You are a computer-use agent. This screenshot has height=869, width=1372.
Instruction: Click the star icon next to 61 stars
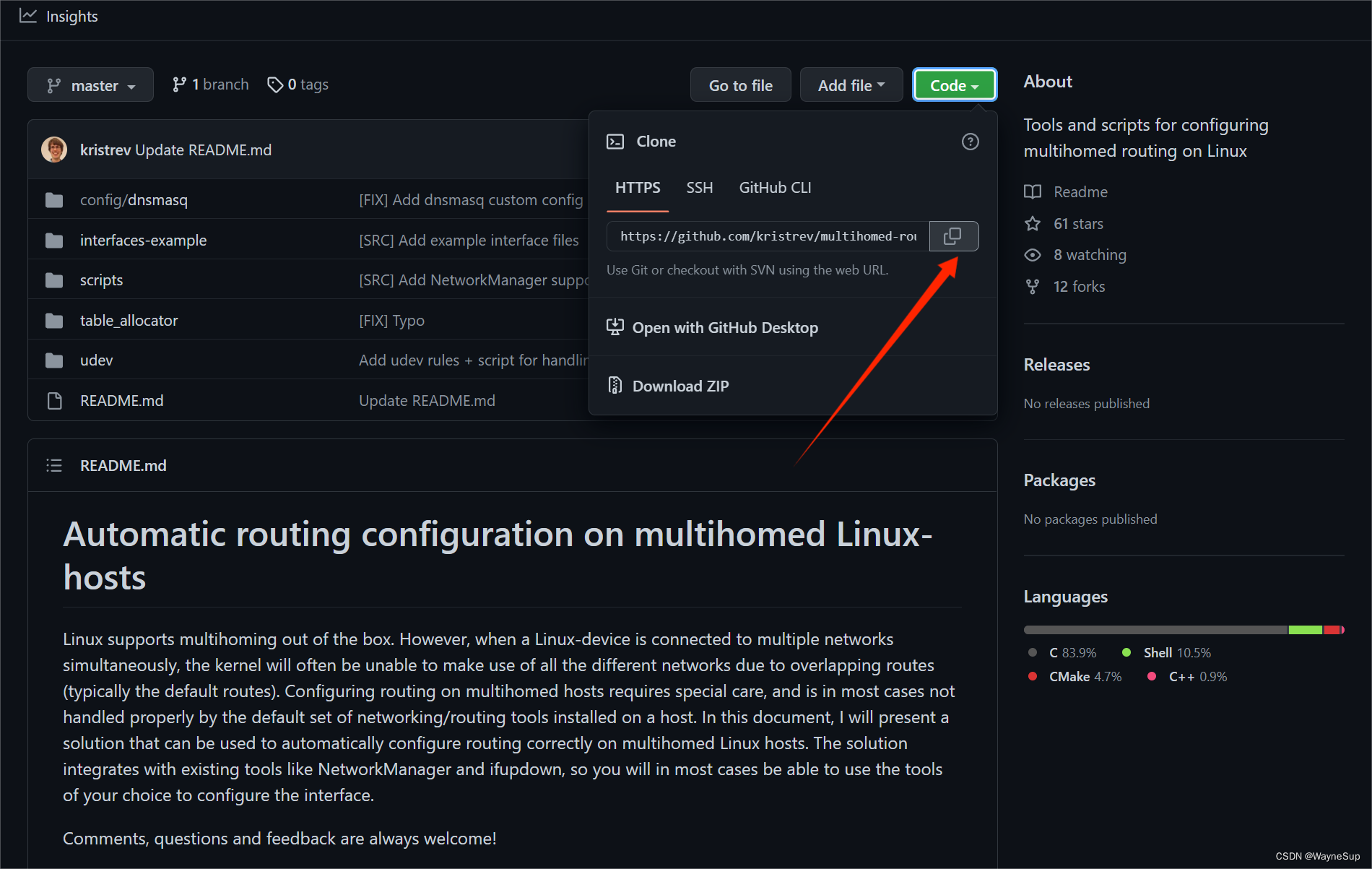coord(1033,223)
